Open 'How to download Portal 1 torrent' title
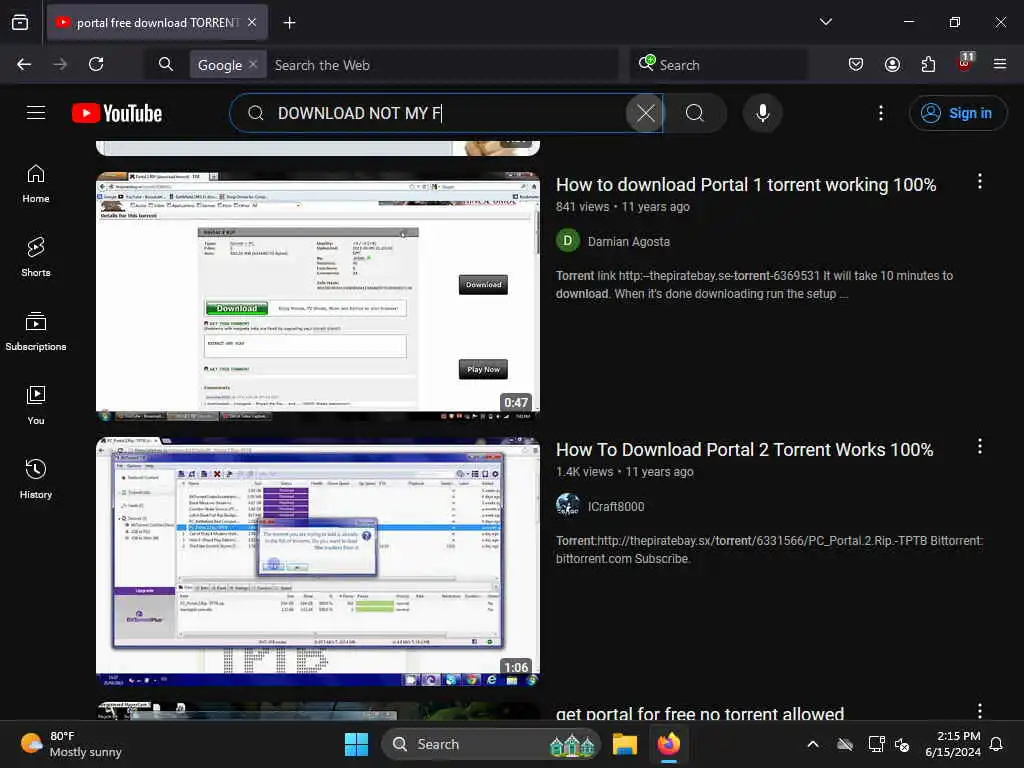1024x768 pixels. 746,185
